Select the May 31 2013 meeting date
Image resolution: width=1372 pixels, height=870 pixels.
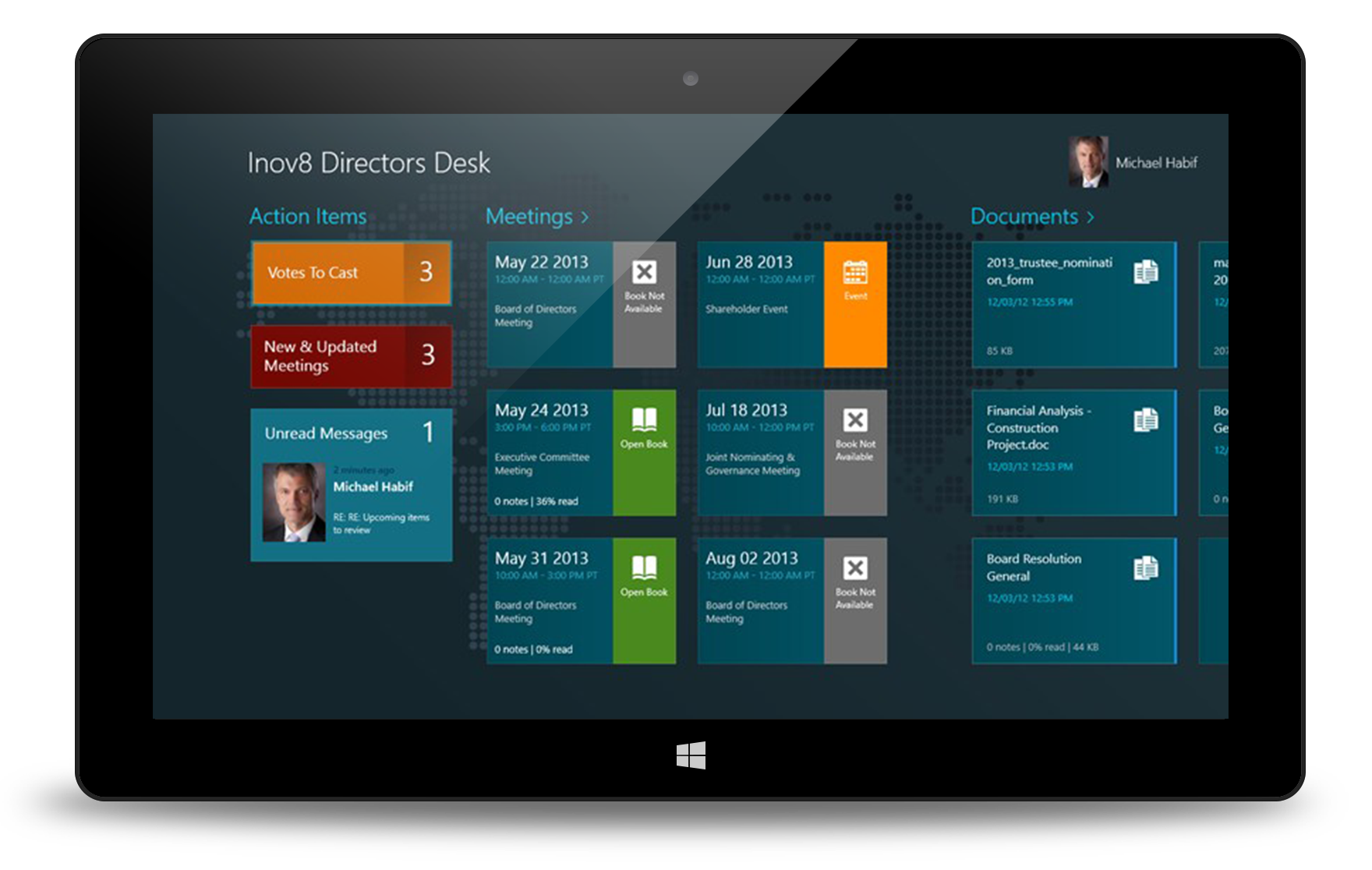pos(542,558)
